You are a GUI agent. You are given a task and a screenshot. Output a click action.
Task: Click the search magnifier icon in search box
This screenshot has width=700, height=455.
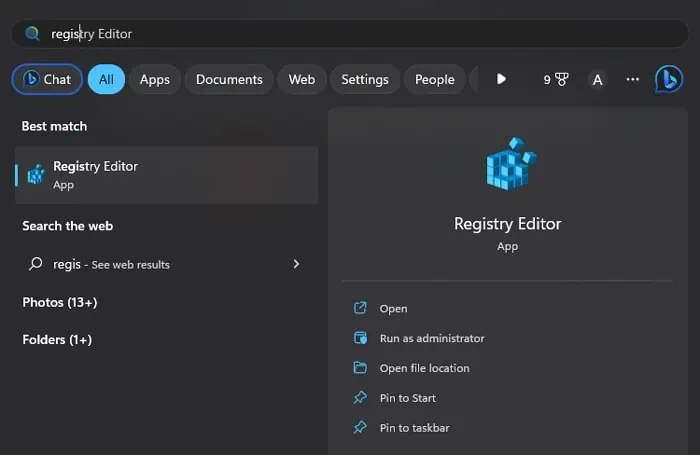(x=33, y=34)
